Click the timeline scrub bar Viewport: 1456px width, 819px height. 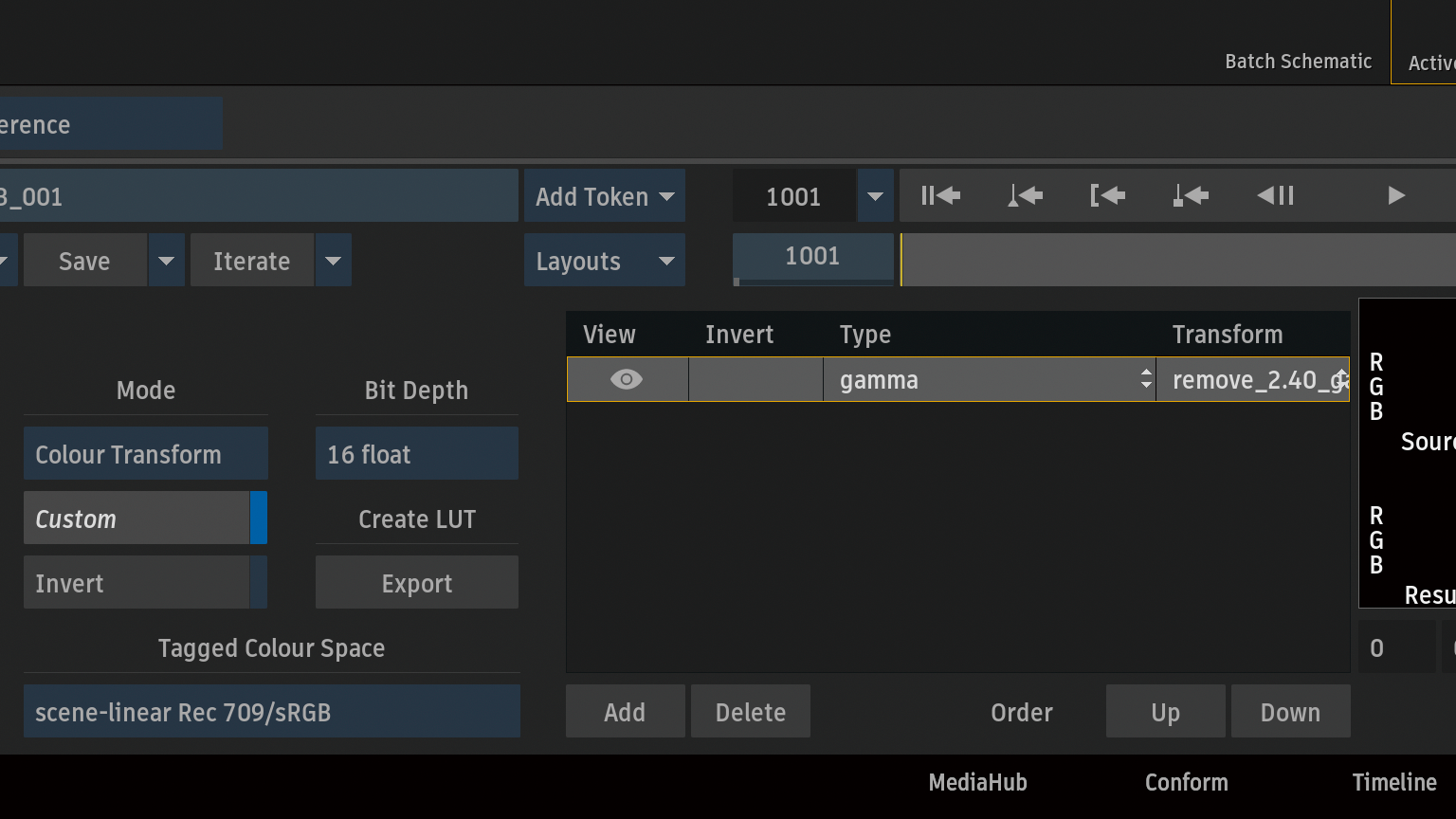click(1175, 261)
